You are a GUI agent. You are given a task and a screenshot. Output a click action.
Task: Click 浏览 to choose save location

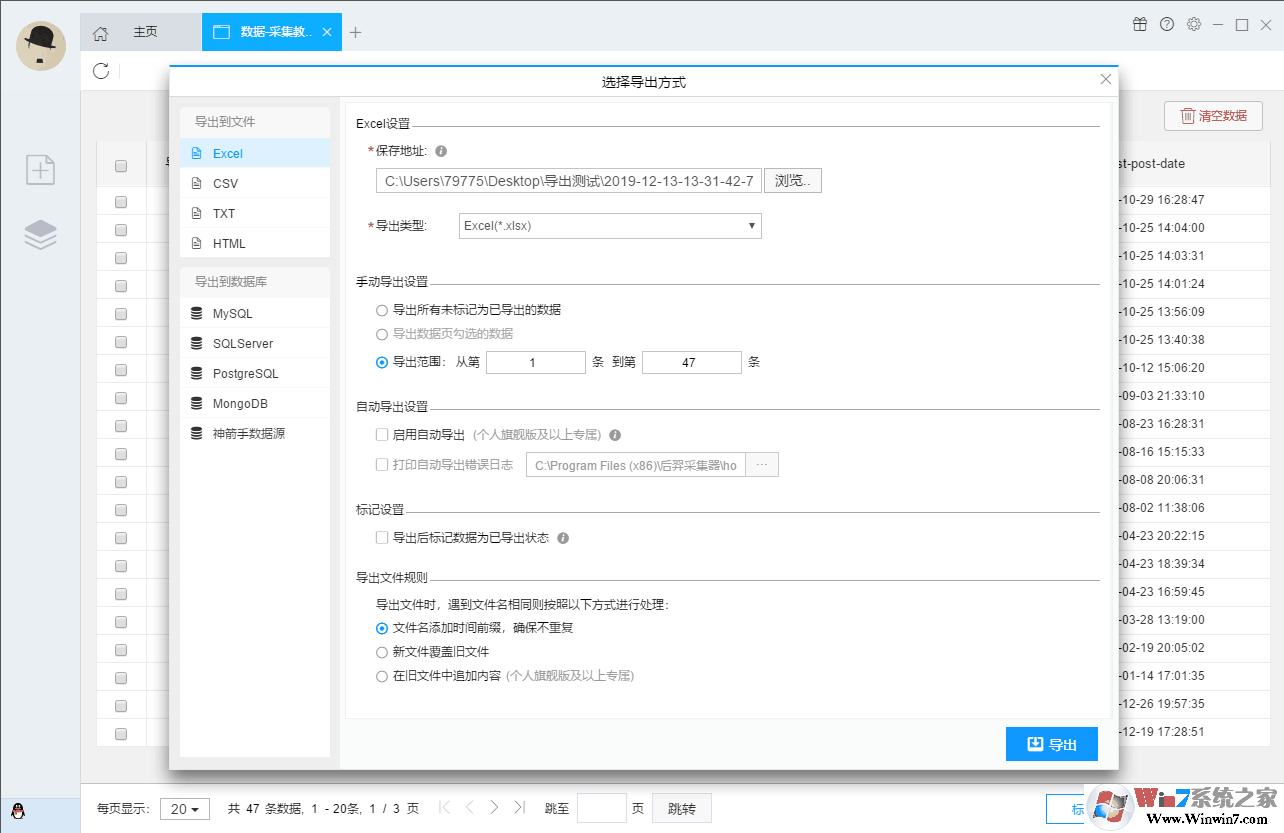pyautogui.click(x=792, y=180)
